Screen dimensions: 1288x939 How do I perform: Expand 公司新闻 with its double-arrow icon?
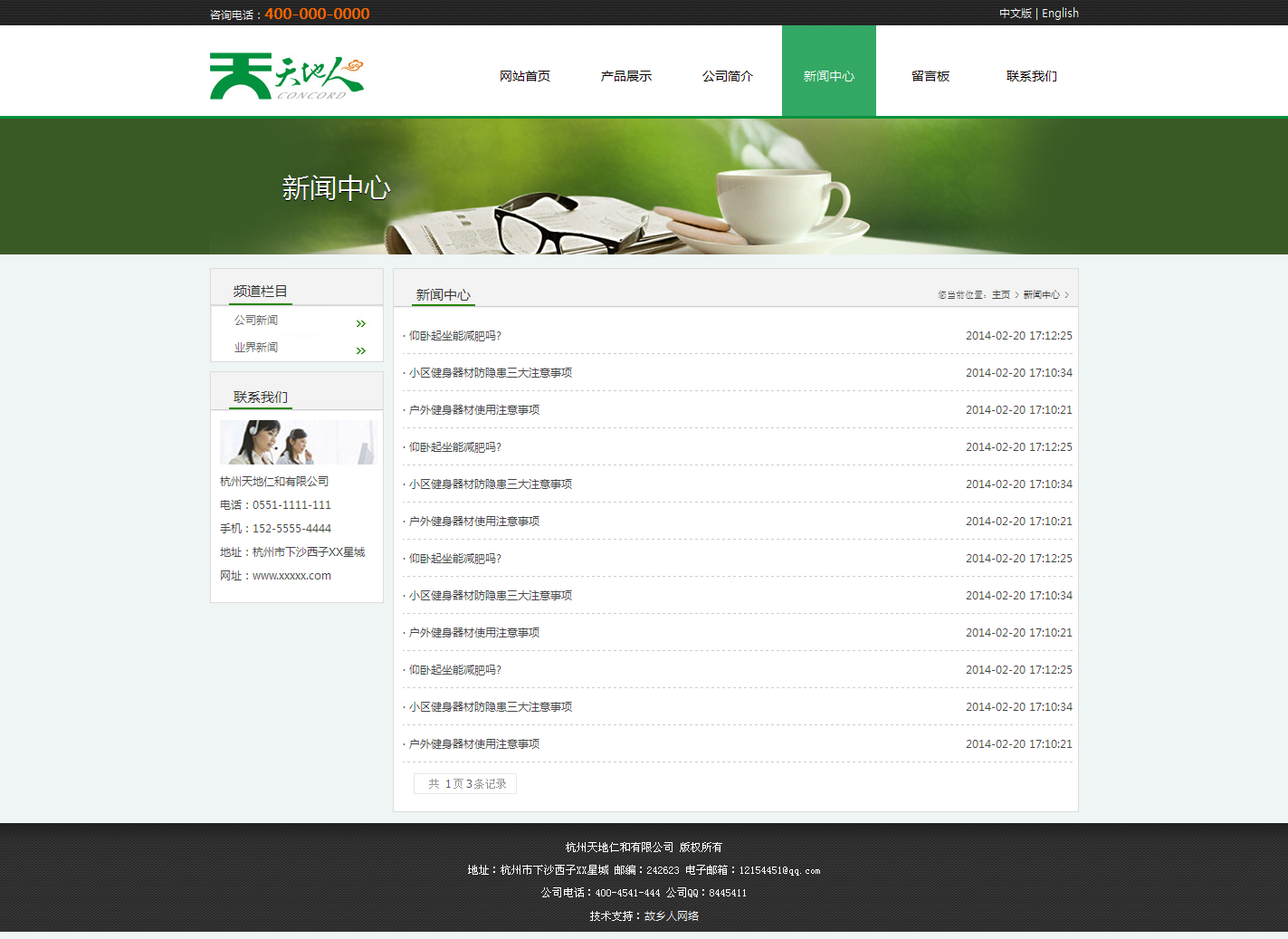pyautogui.click(x=361, y=323)
